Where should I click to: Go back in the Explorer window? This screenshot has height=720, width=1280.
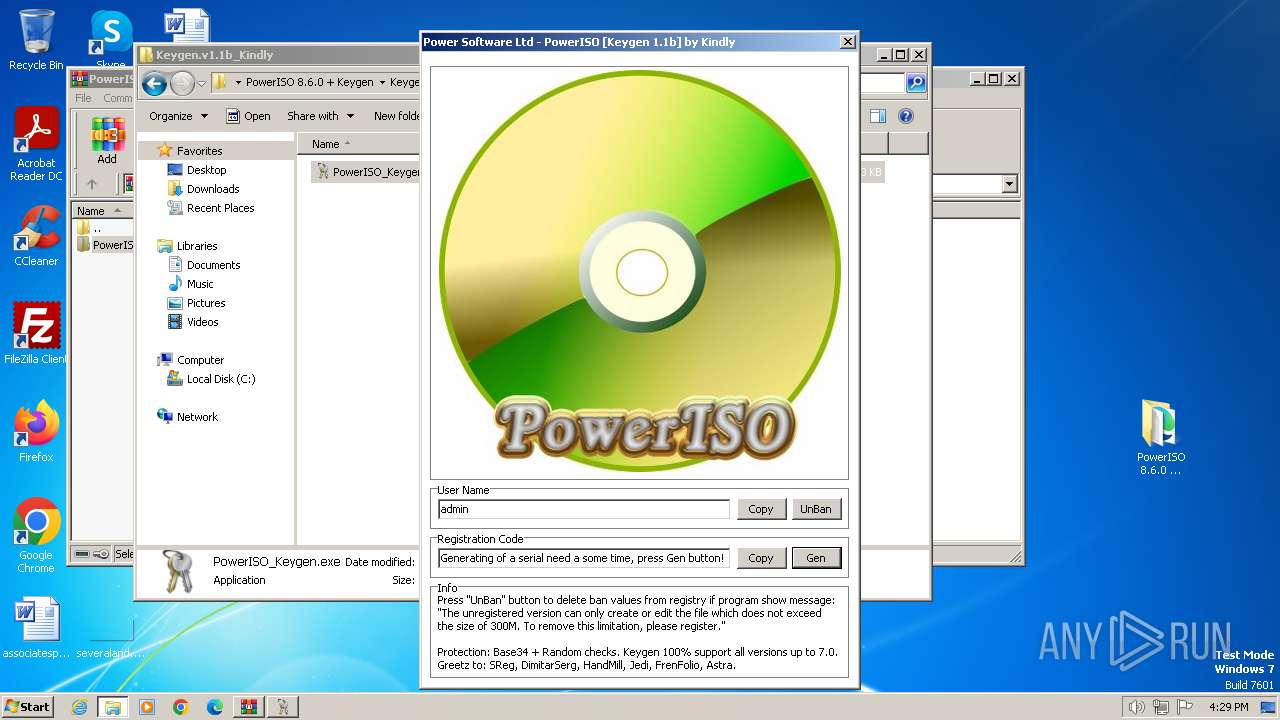click(x=154, y=83)
